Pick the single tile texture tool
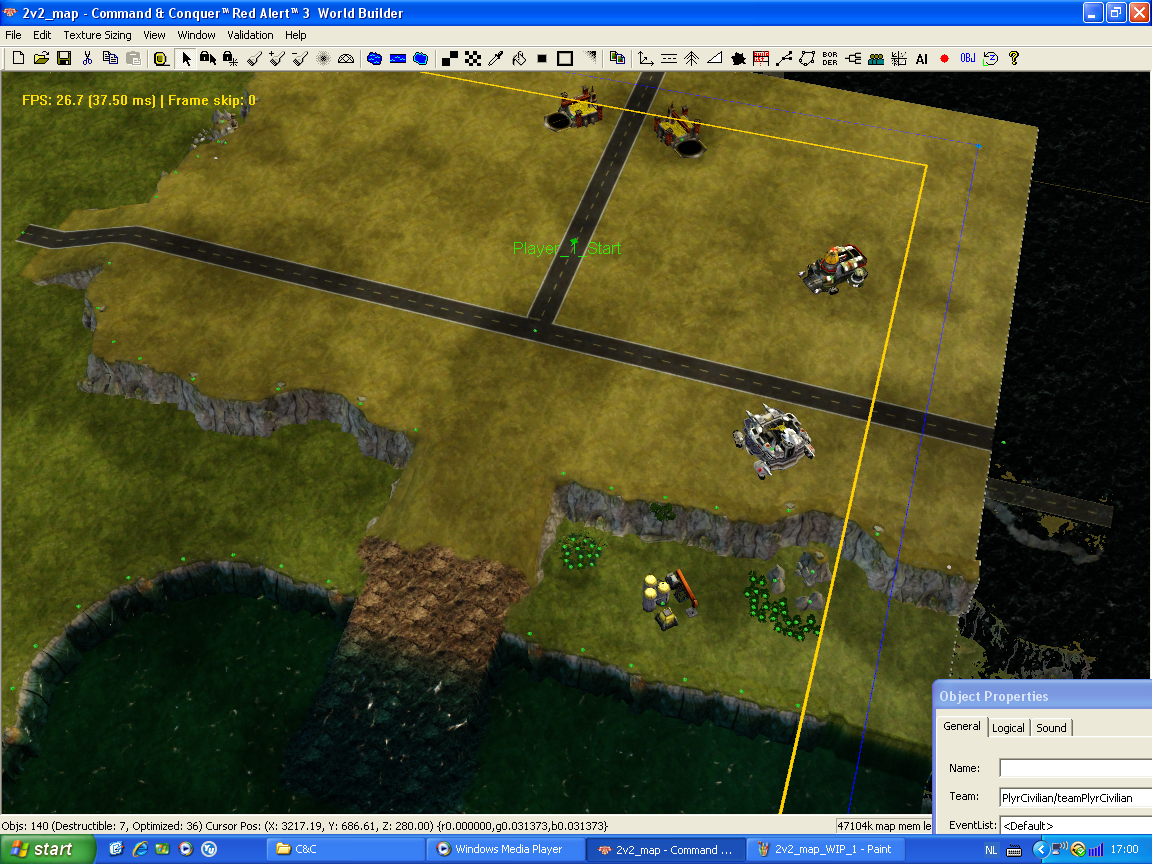1152x864 pixels. tap(450, 58)
